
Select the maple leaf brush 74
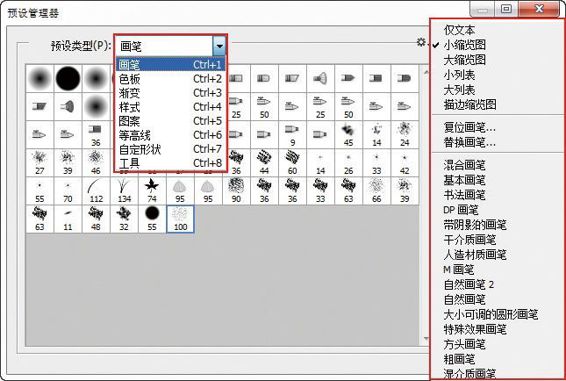[x=152, y=191]
